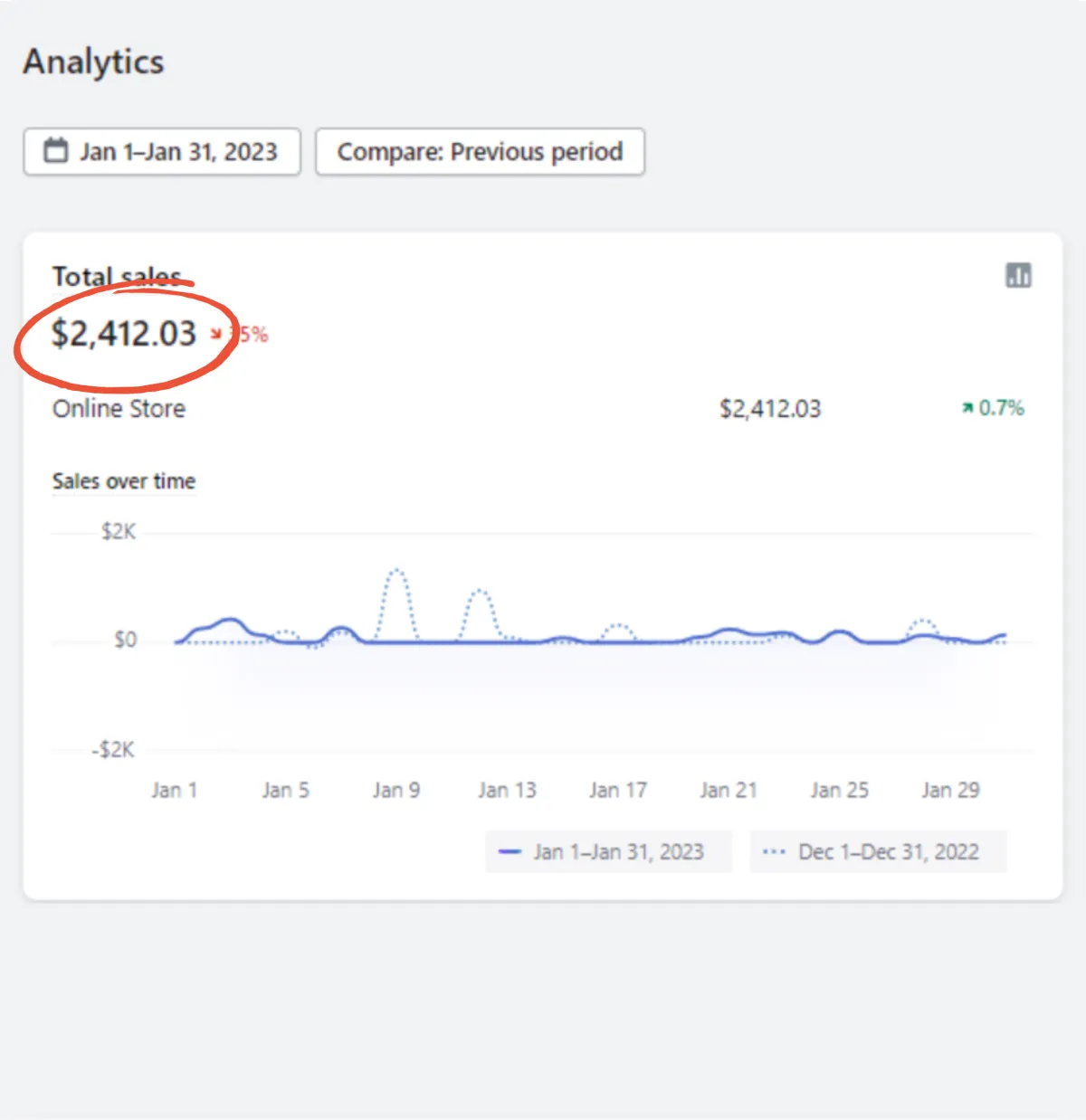Screen dimensions: 1086x1120
Task: Click the Total sales card title
Action: pos(116,276)
